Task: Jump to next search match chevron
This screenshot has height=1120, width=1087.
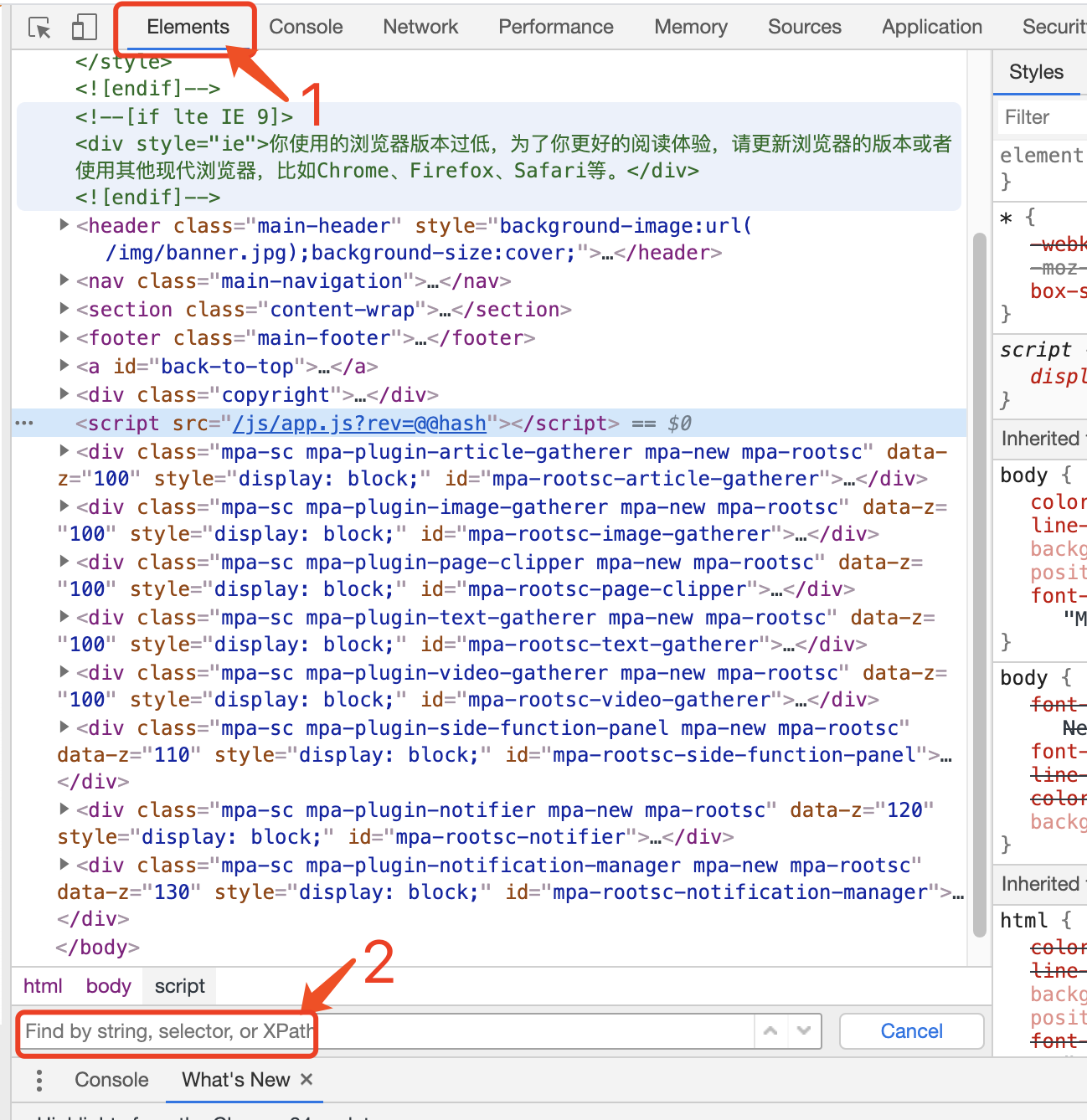Action: pyautogui.click(x=803, y=1030)
